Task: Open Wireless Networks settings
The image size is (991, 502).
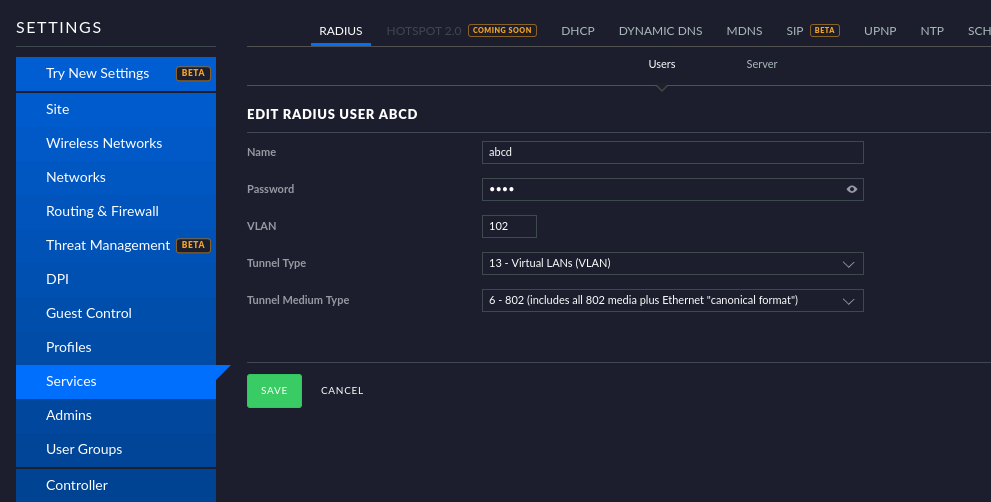Action: pyautogui.click(x=116, y=144)
